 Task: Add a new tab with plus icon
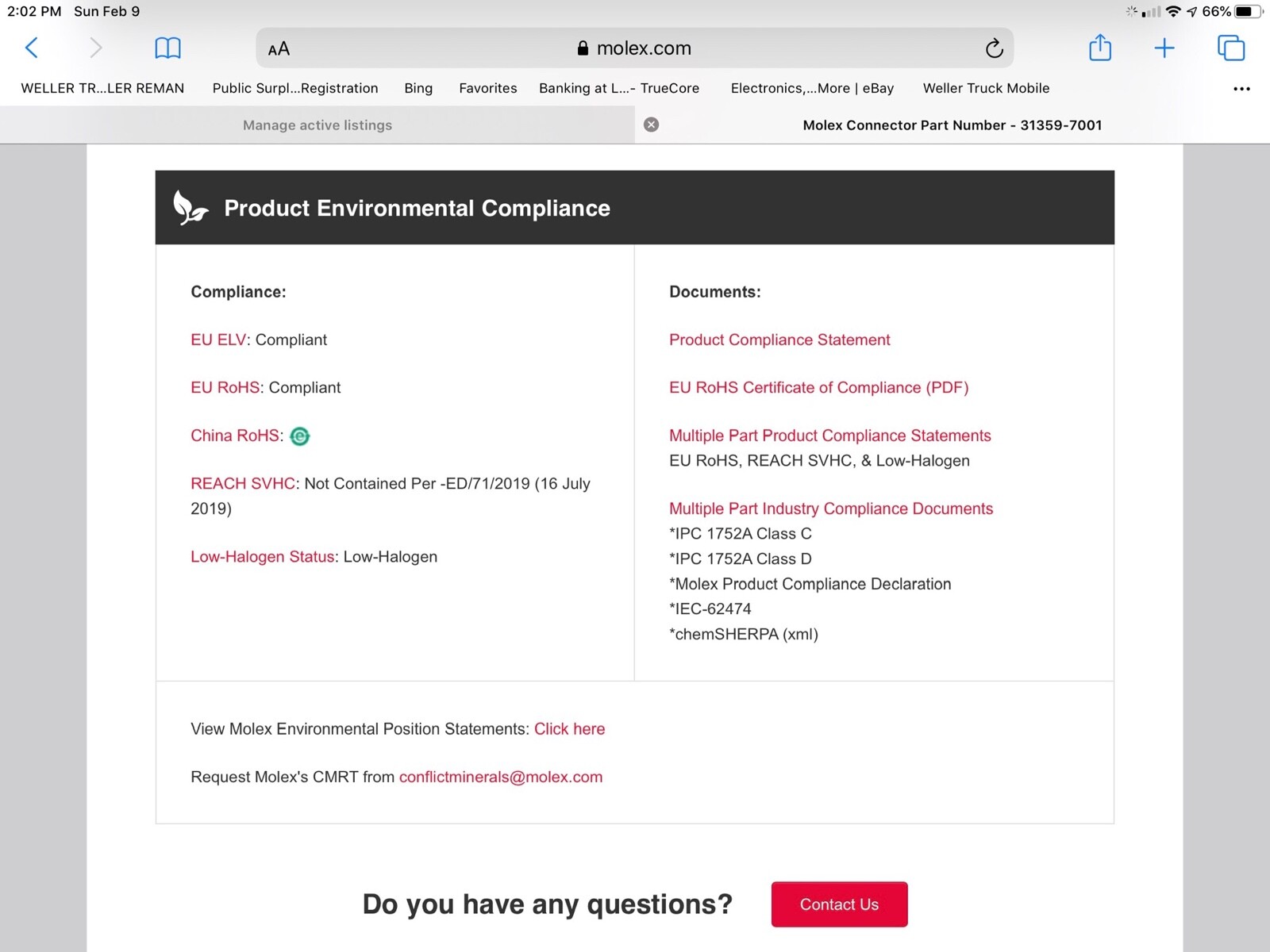(1164, 48)
